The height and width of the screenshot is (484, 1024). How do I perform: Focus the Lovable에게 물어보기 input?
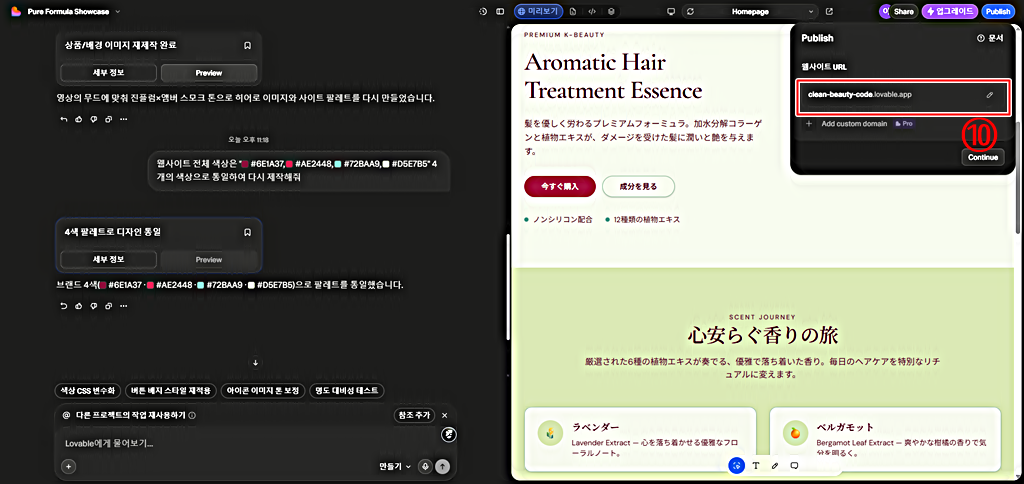[248, 444]
